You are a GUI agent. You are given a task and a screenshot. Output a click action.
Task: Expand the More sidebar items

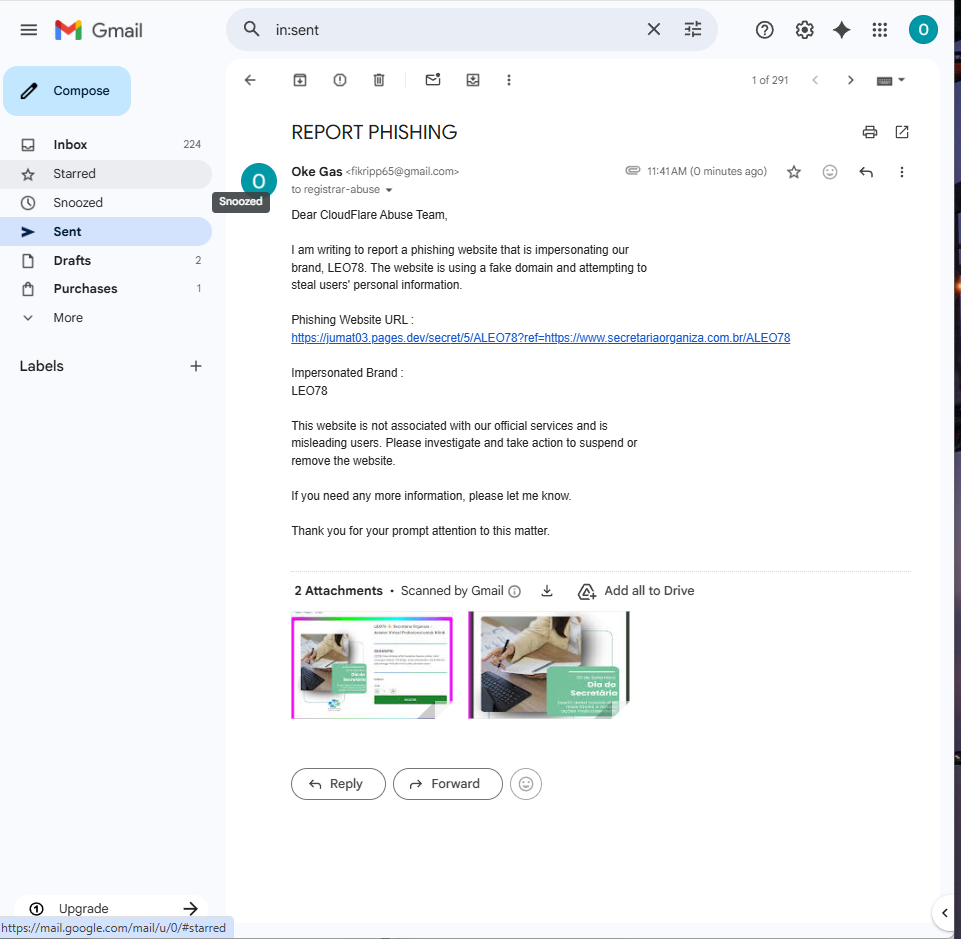click(x=105, y=317)
